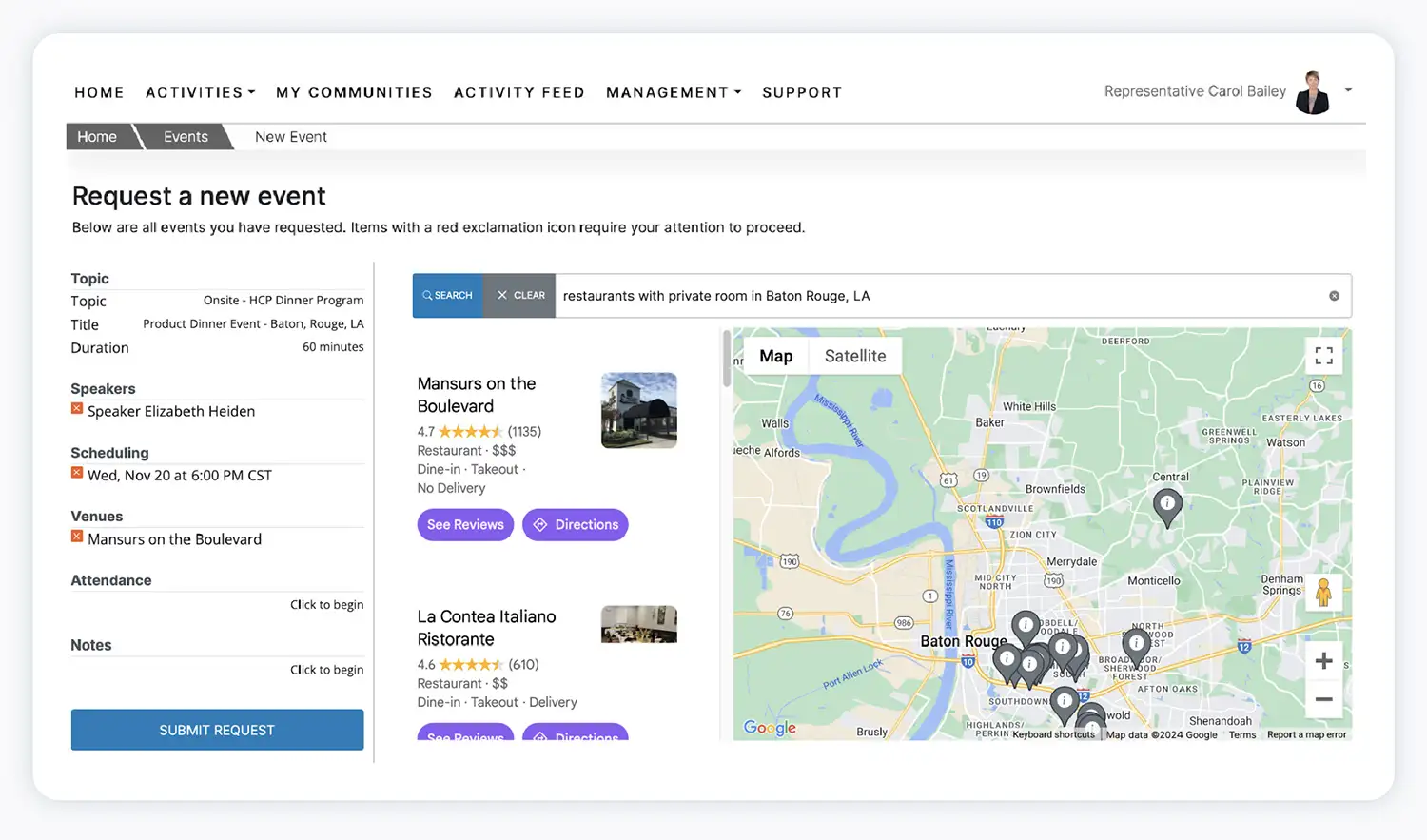Image resolution: width=1427 pixels, height=840 pixels.
Task: Select the Map view type
Action: (775, 356)
